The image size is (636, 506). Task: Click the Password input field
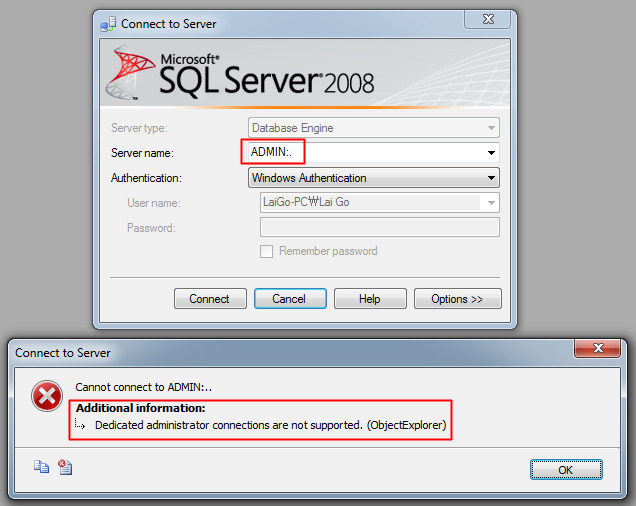pyautogui.click(x=379, y=227)
